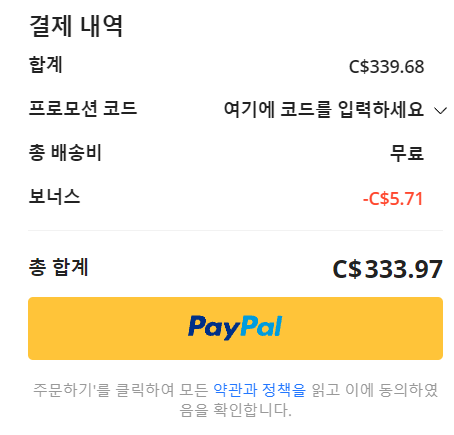Select the red -C$5.71 bonus discount
454x435 pixels.
(x=393, y=199)
